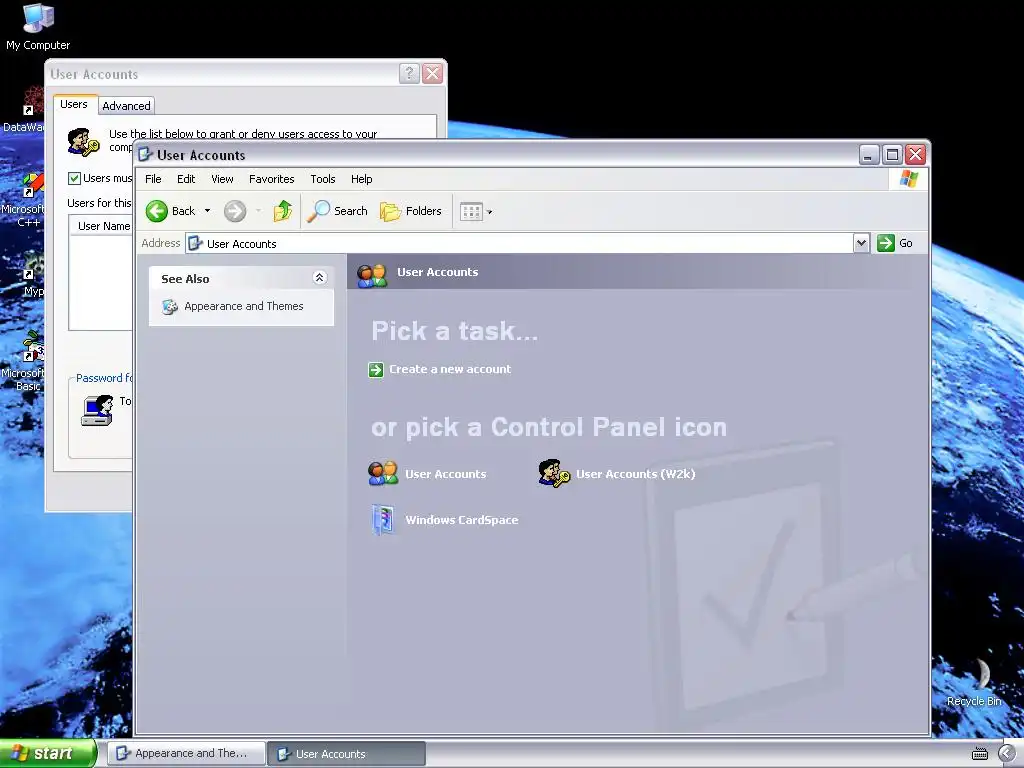The width and height of the screenshot is (1024, 768).
Task: Toggle 'Users must' checkbox in dialog
Action: point(74,178)
